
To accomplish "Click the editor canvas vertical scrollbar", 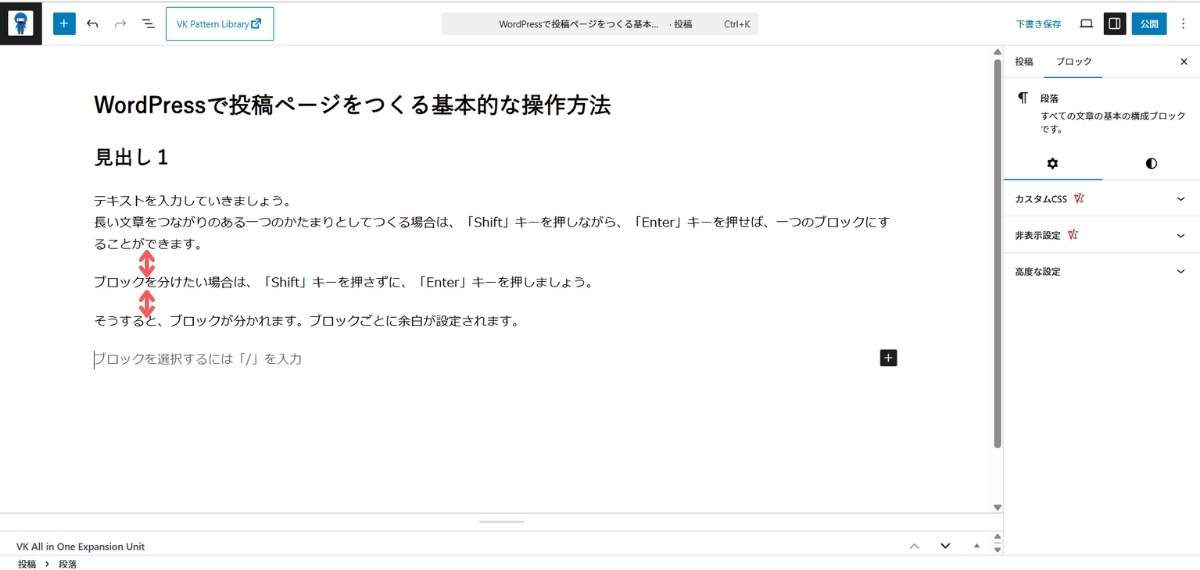I will click(x=997, y=252).
